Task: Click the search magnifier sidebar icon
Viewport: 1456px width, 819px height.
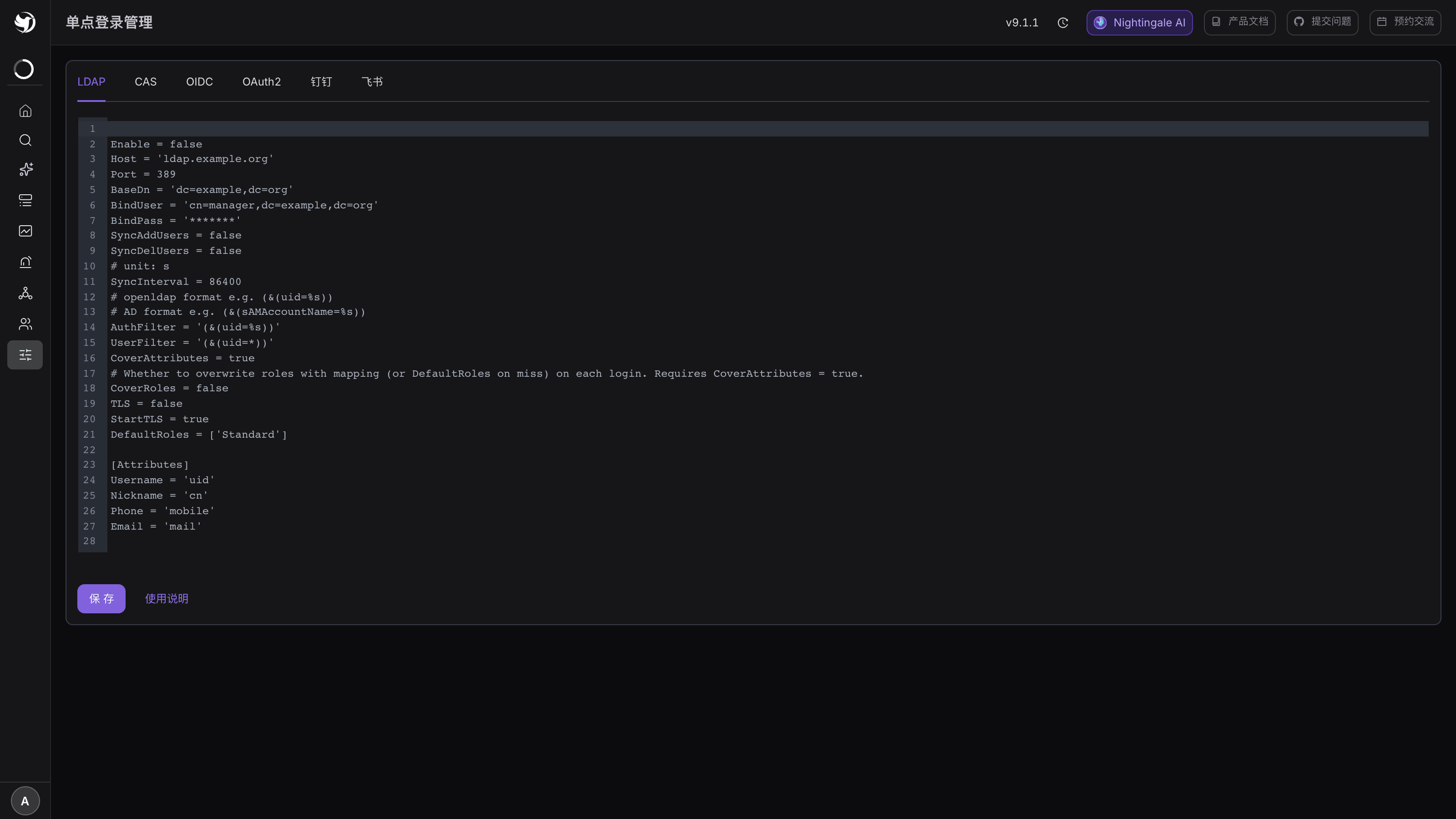Action: click(25, 140)
